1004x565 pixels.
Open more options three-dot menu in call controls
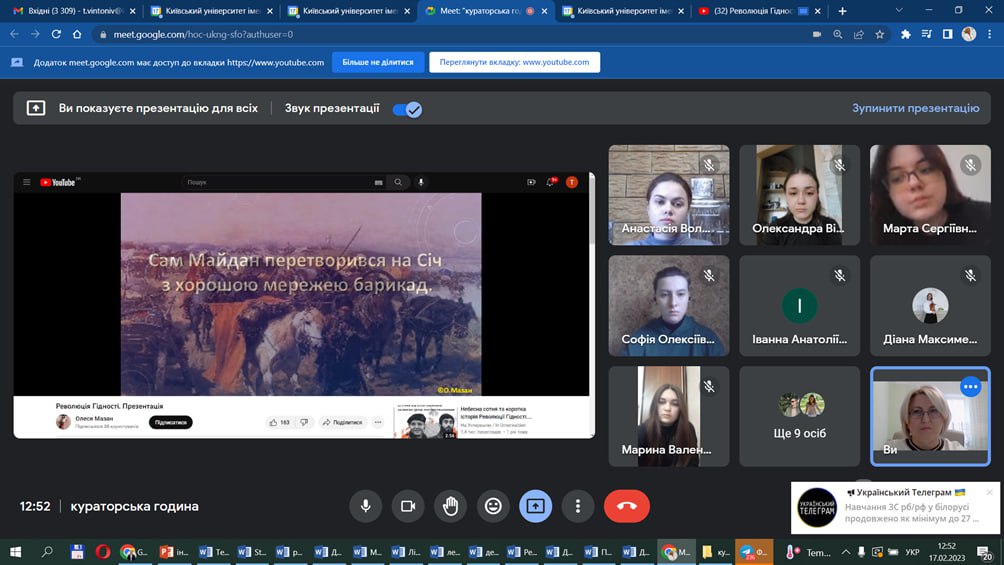(x=578, y=506)
